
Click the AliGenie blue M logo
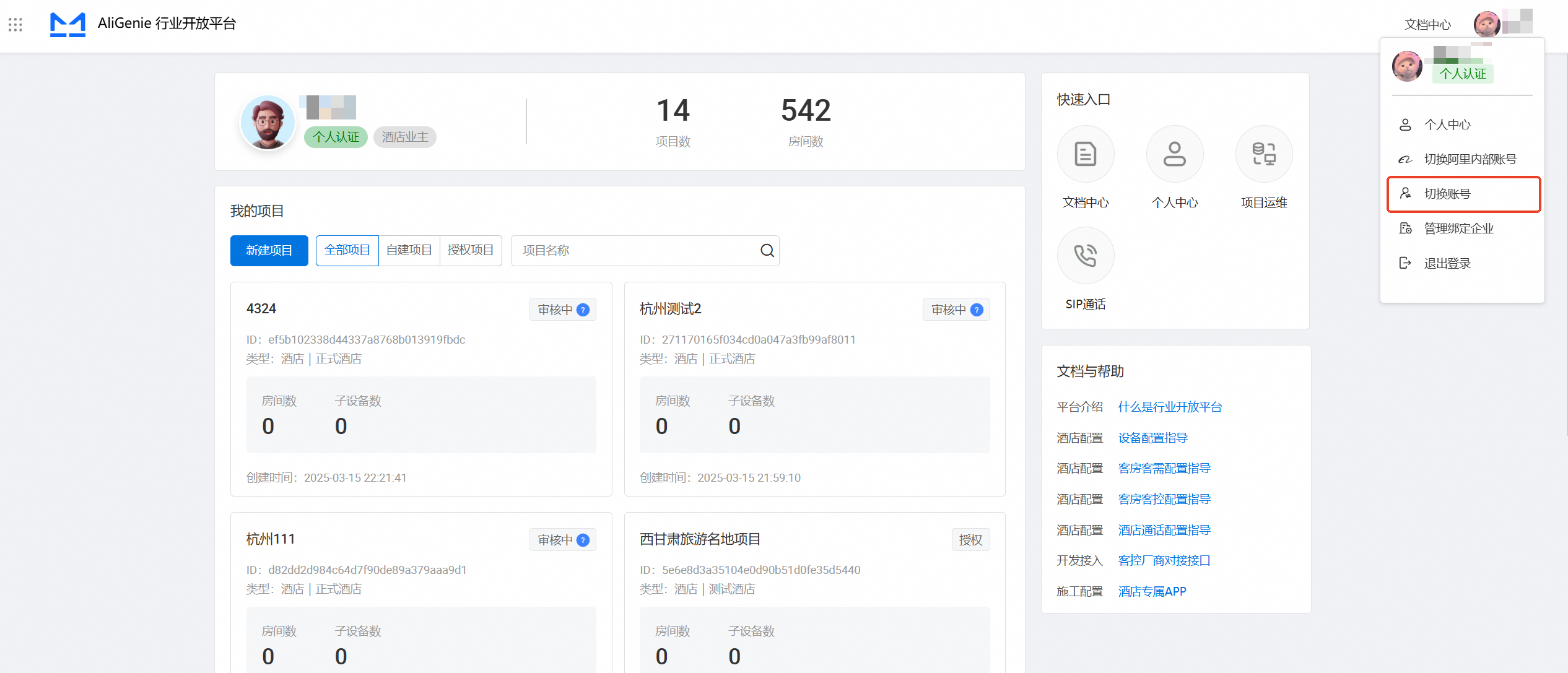(68, 25)
